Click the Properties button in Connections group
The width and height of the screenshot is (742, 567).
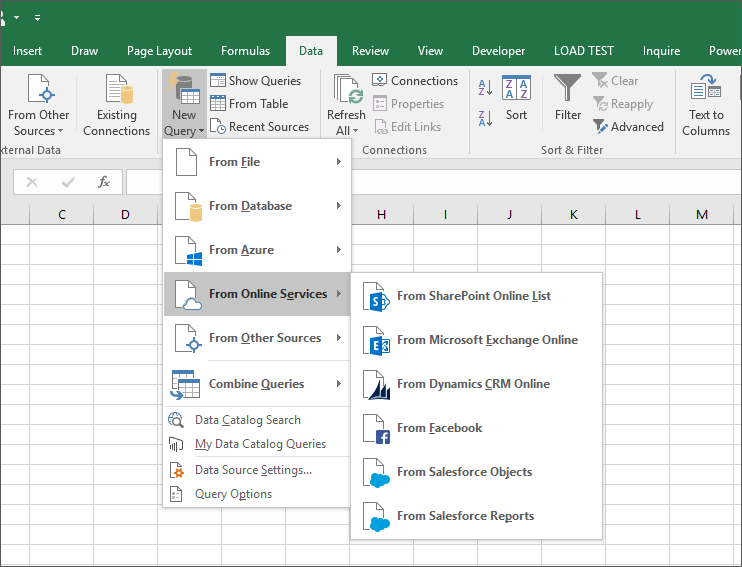point(408,104)
